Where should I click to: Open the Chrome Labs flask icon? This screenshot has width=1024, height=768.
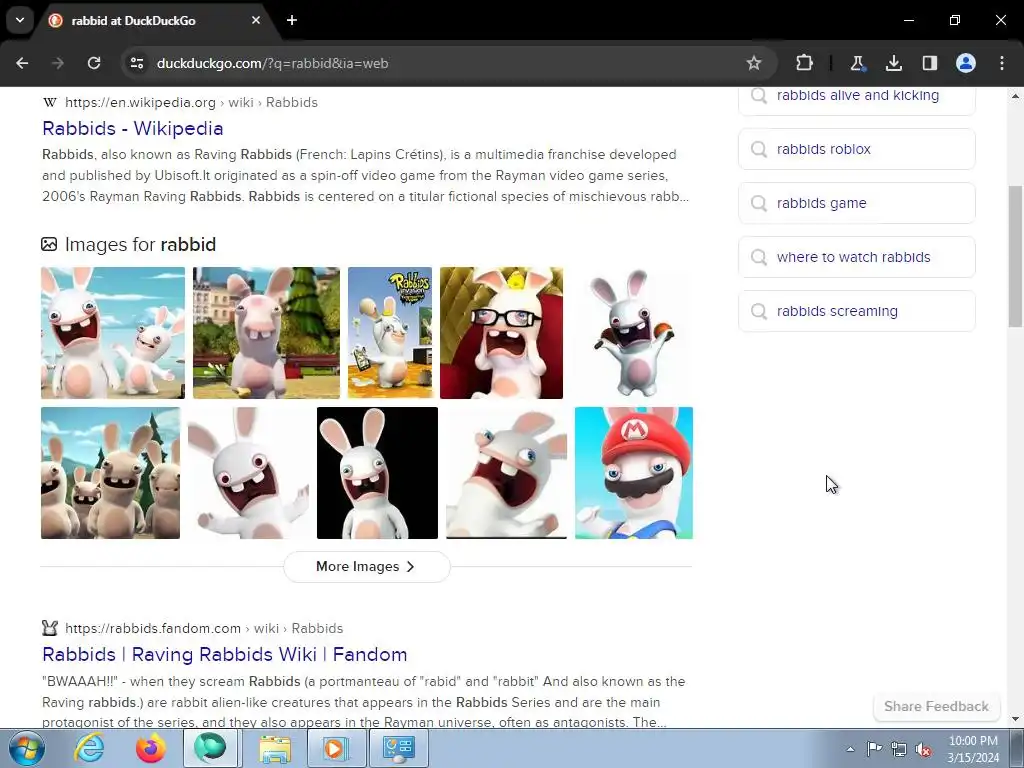click(x=857, y=63)
